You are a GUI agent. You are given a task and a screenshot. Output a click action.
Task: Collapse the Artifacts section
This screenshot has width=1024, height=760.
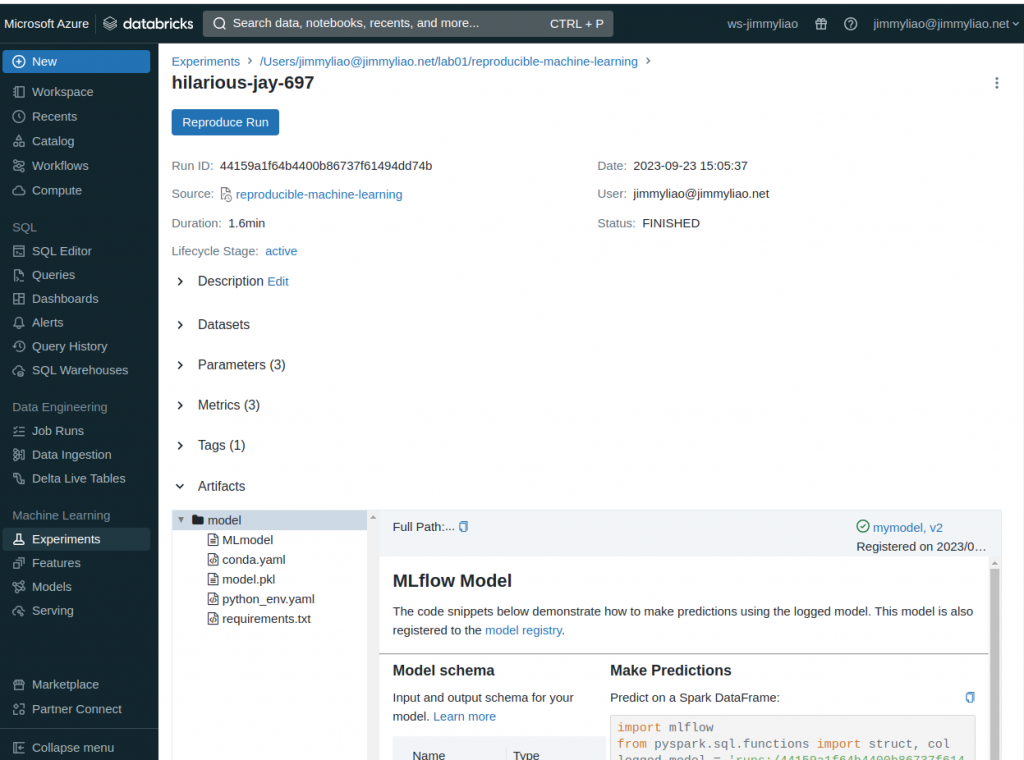point(180,486)
